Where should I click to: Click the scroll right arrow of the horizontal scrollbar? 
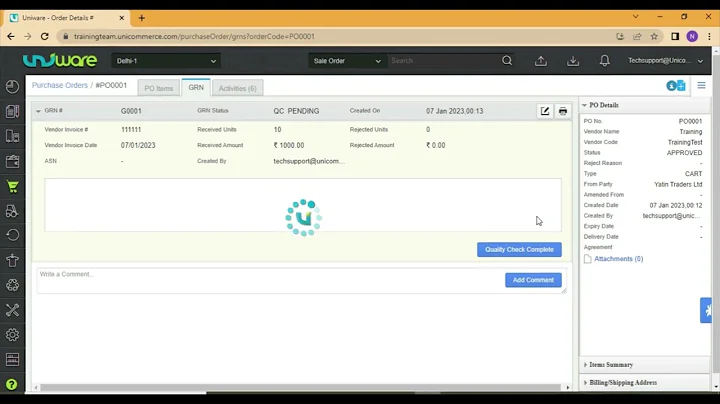(x=568, y=387)
